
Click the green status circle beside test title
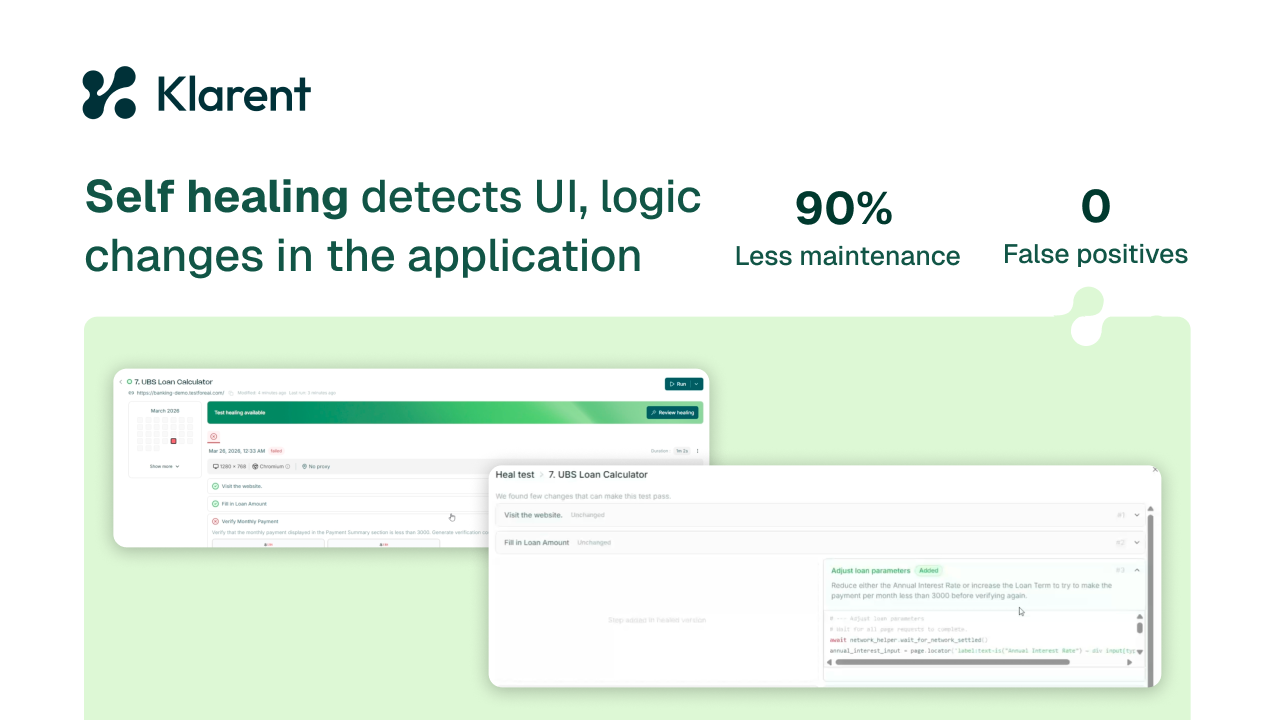(129, 382)
